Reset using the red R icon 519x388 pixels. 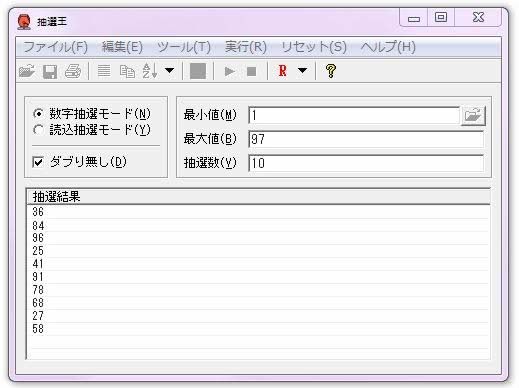point(282,71)
